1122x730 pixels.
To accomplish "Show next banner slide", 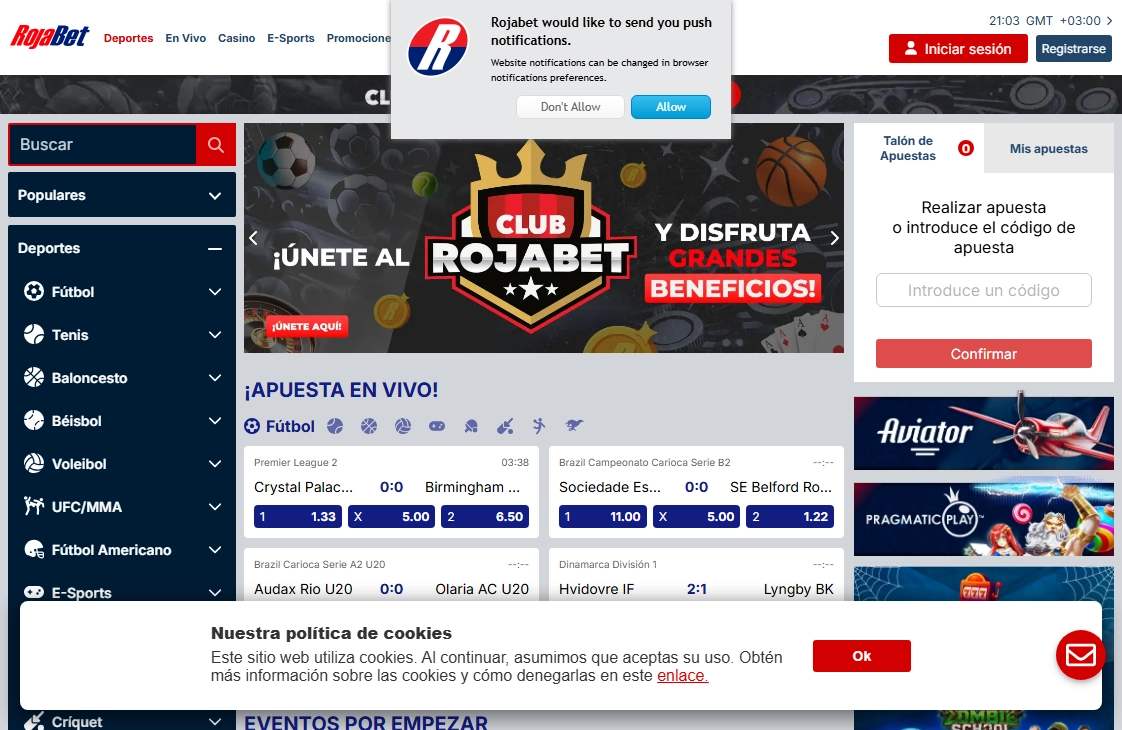I will pos(834,238).
